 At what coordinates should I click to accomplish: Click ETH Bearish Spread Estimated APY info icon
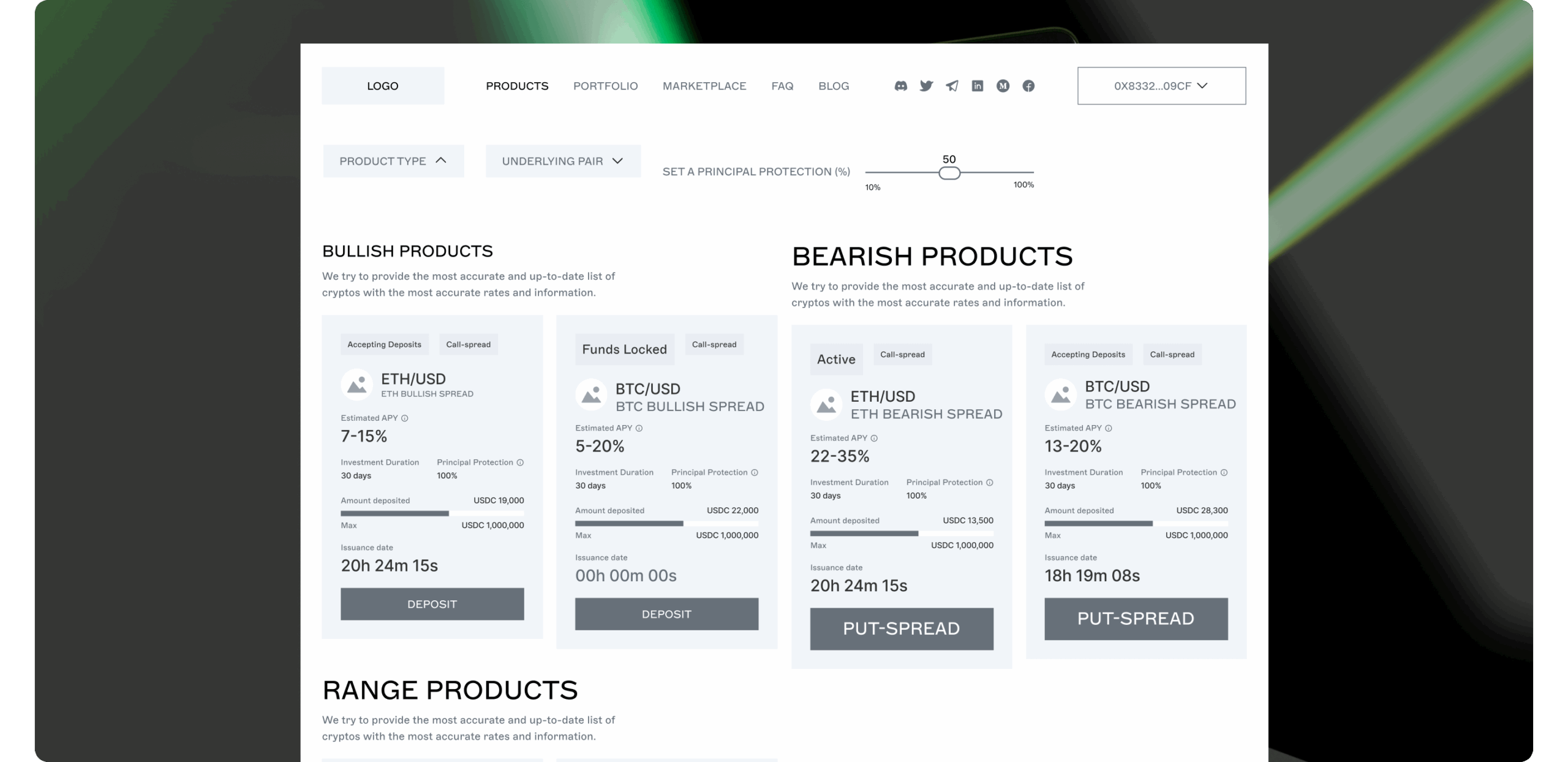point(874,437)
